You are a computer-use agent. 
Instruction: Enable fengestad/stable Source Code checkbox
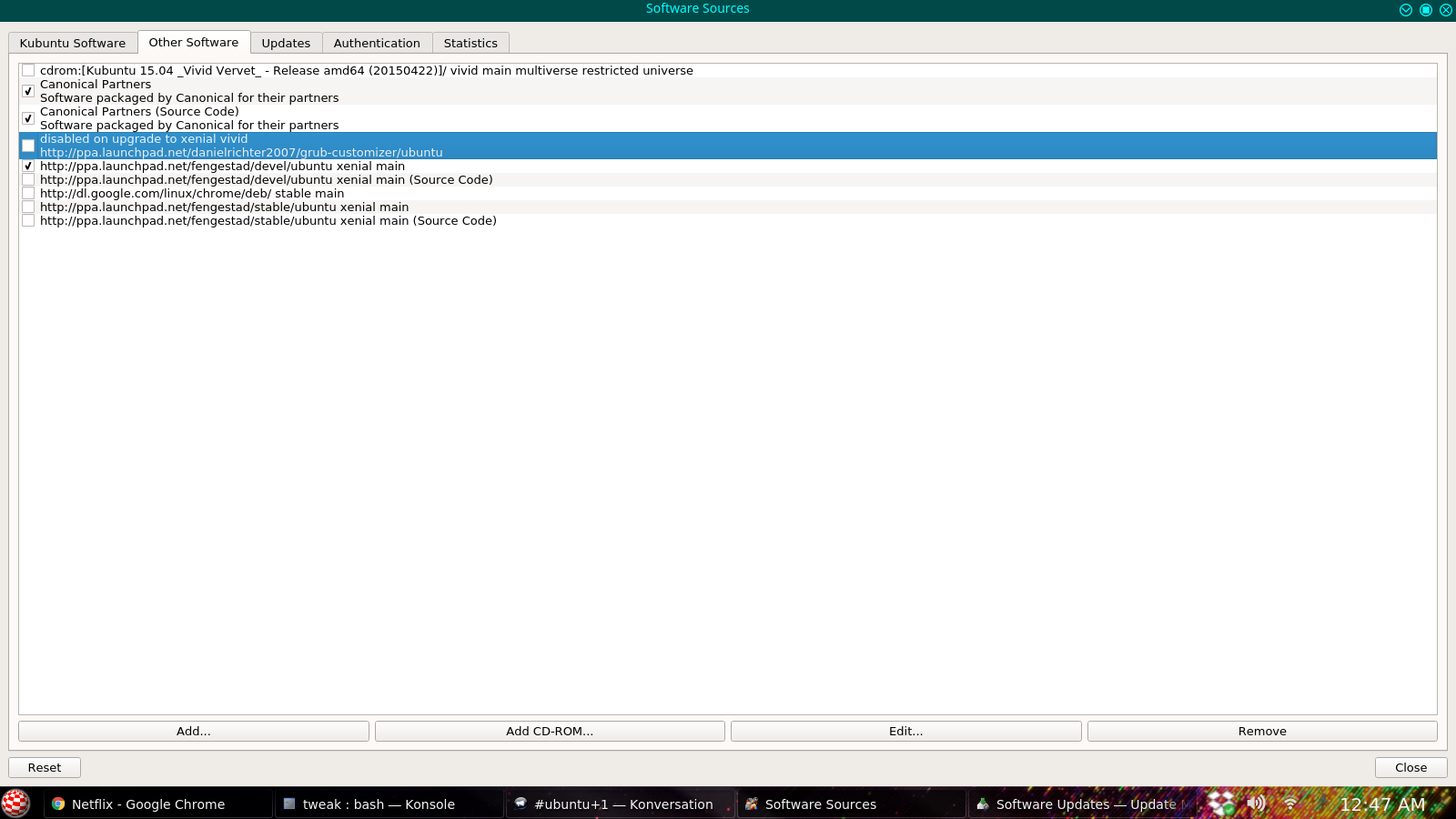[28, 220]
